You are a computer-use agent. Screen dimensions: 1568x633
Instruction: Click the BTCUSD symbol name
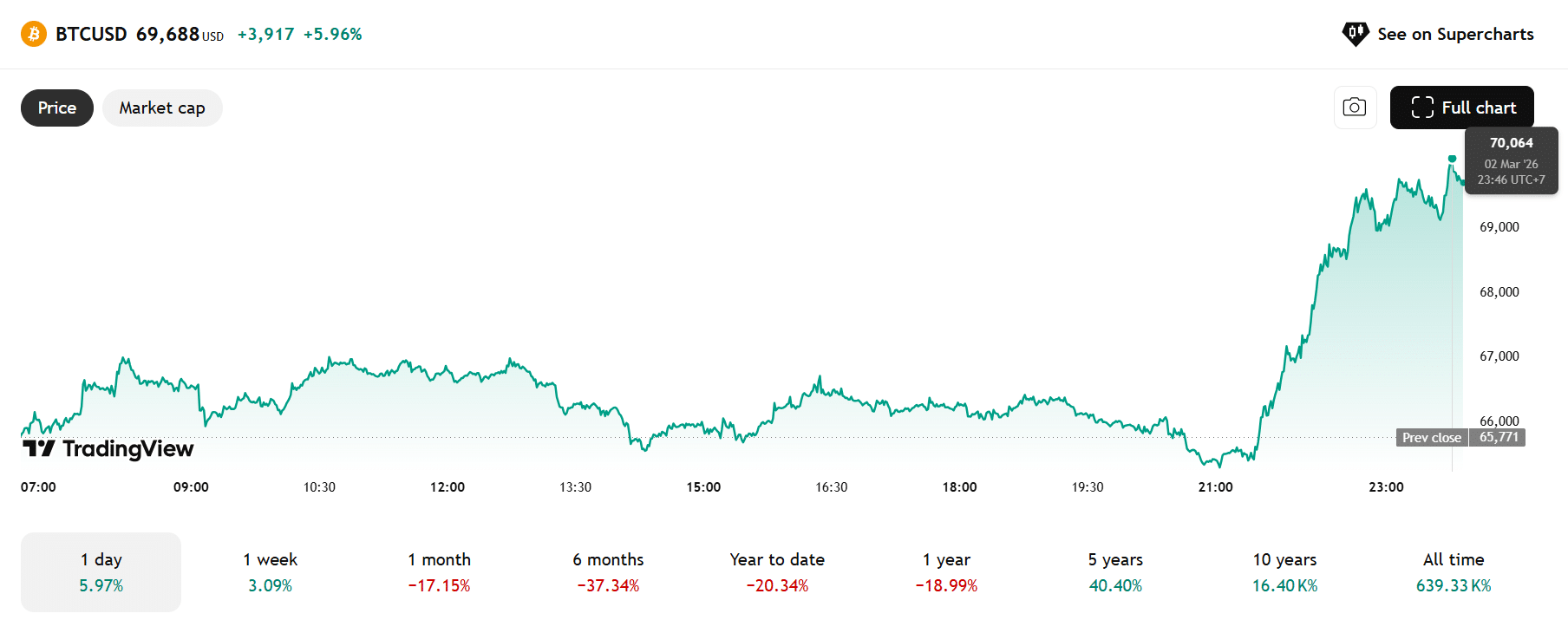91,34
